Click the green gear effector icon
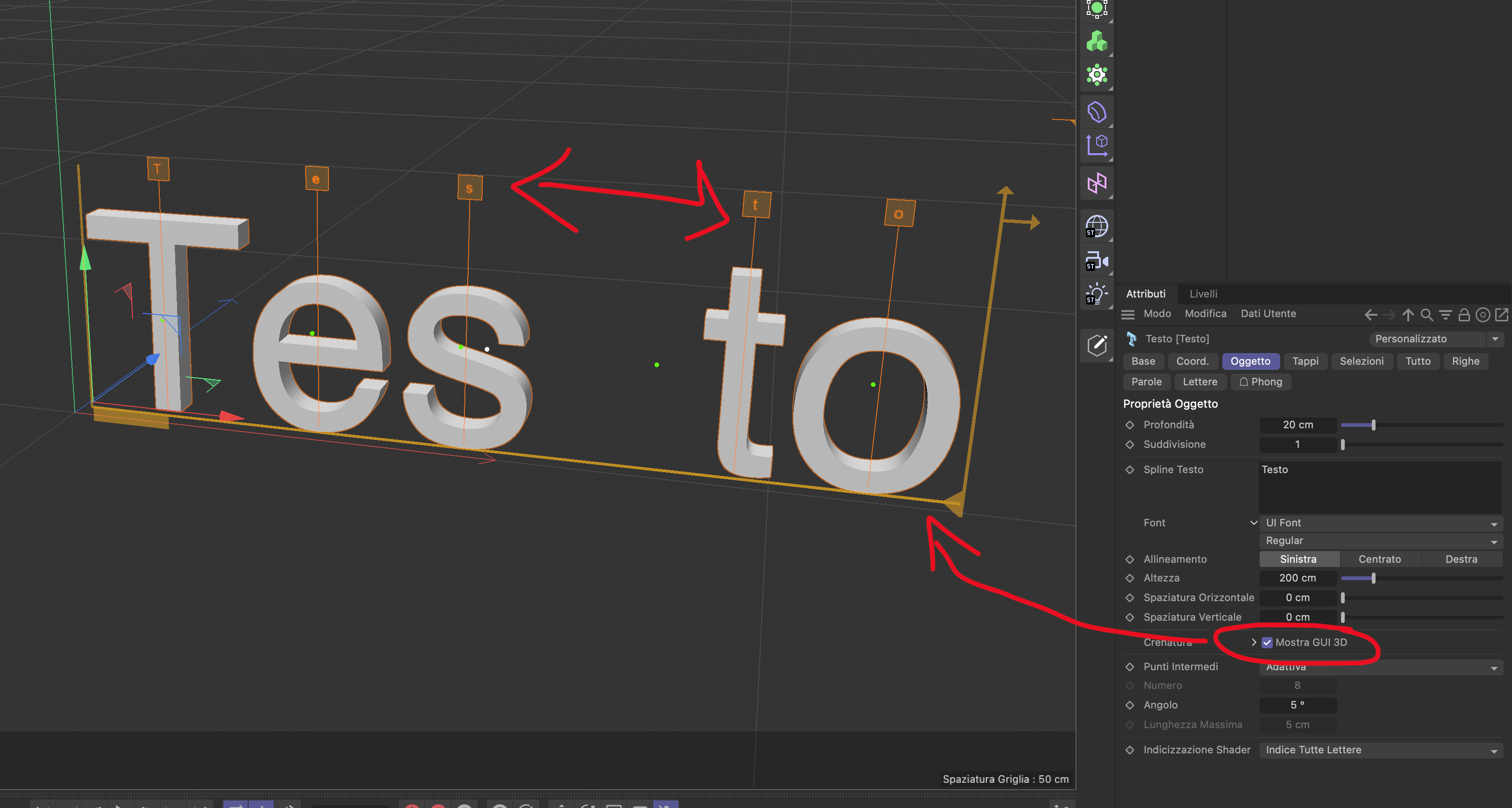Screen dimensions: 1512x808 (1096, 75)
